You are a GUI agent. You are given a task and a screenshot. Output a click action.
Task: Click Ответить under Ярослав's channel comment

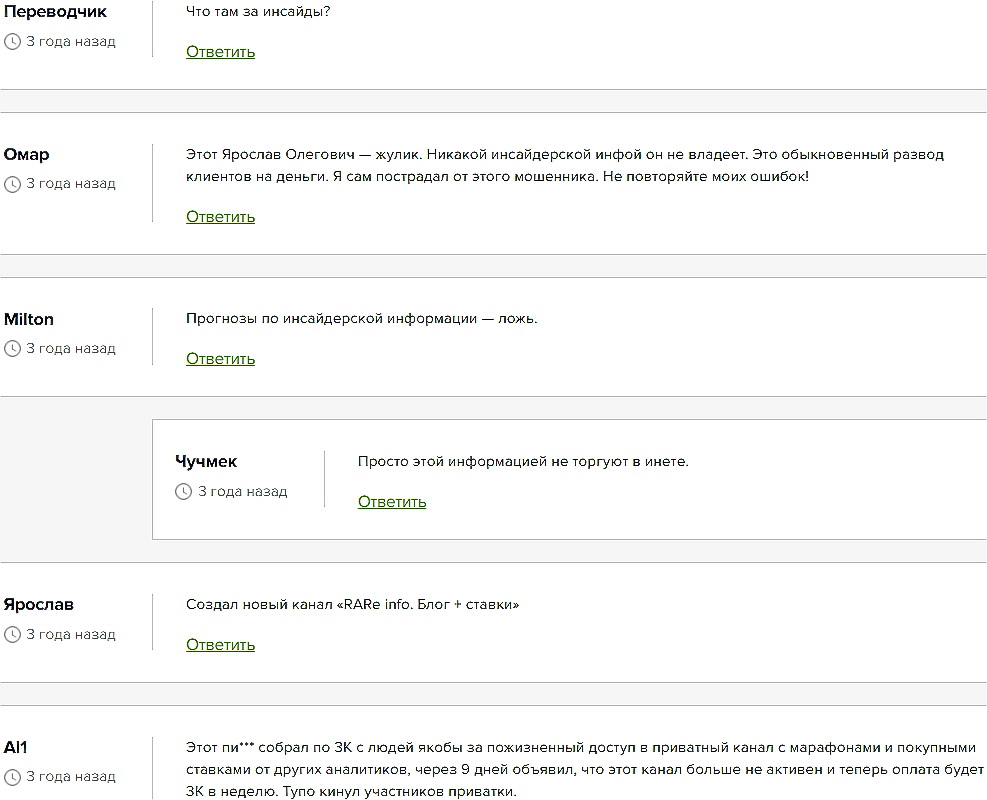[x=220, y=645]
